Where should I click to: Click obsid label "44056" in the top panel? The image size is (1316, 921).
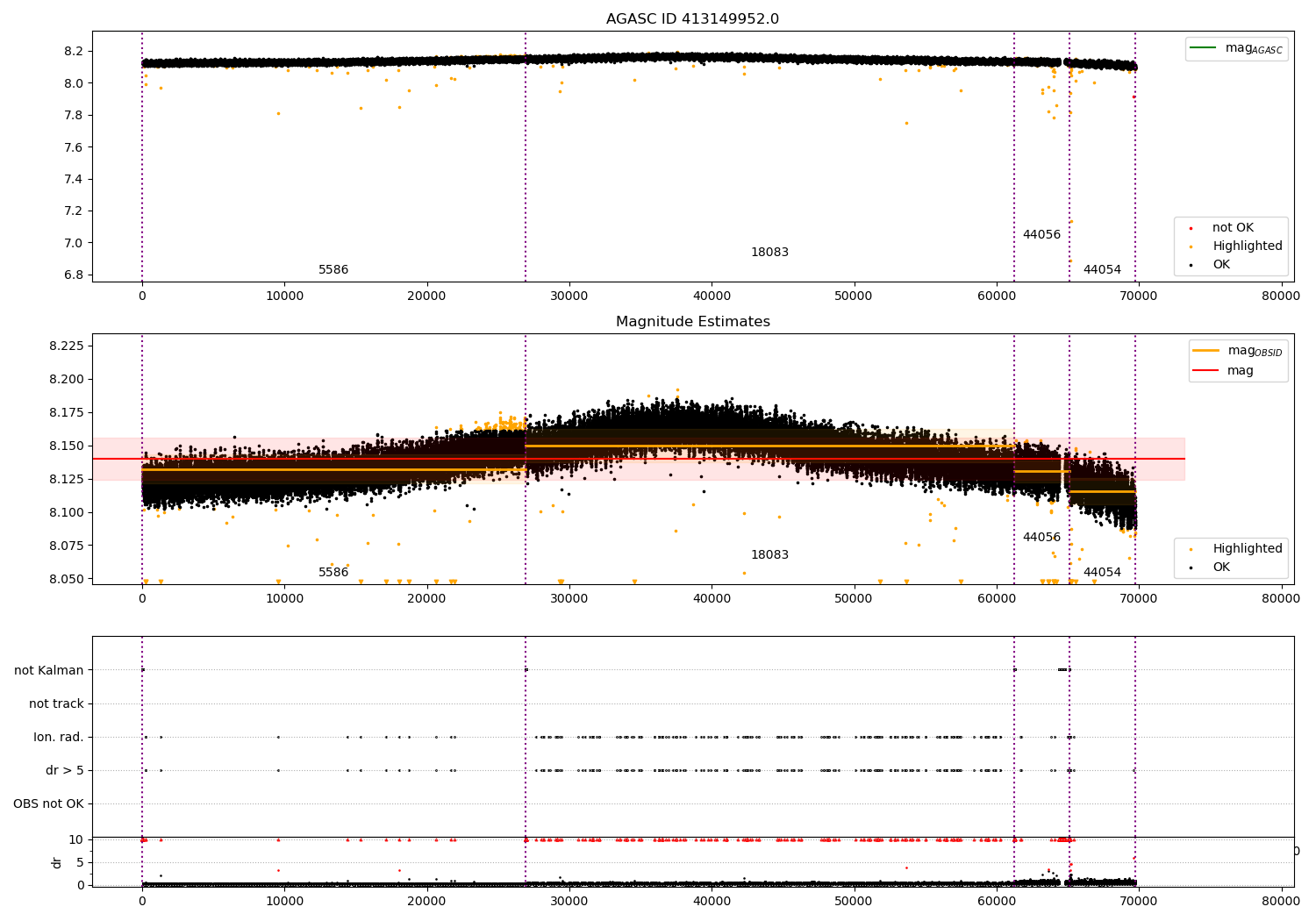point(1041,235)
